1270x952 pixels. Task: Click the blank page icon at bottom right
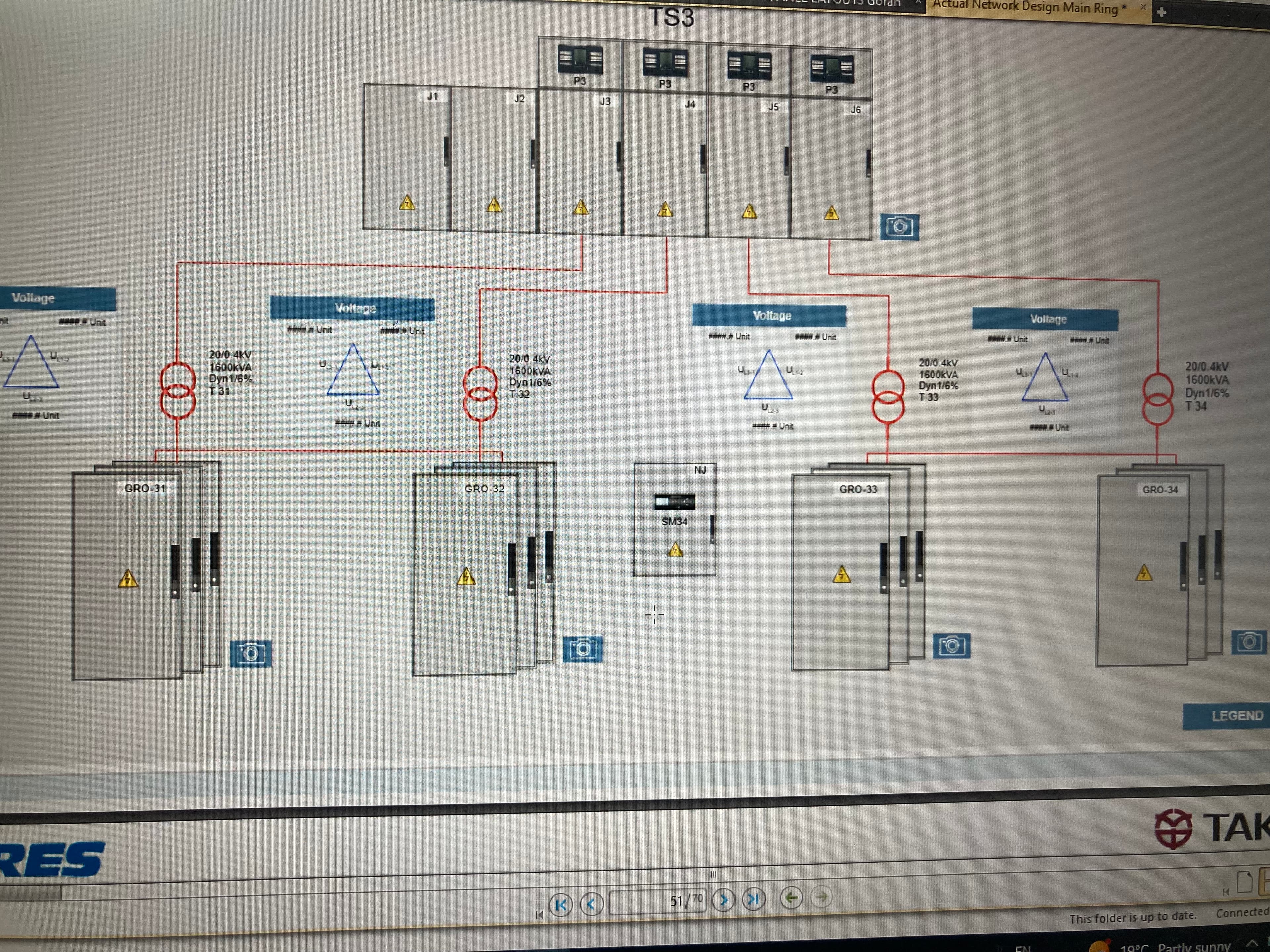coord(1244,882)
